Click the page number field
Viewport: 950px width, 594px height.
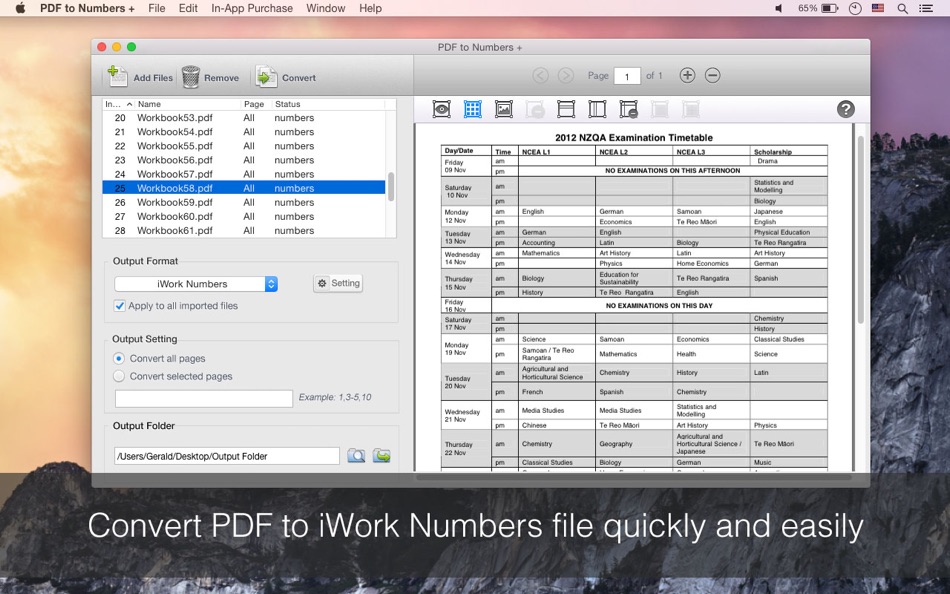pyautogui.click(x=627, y=76)
